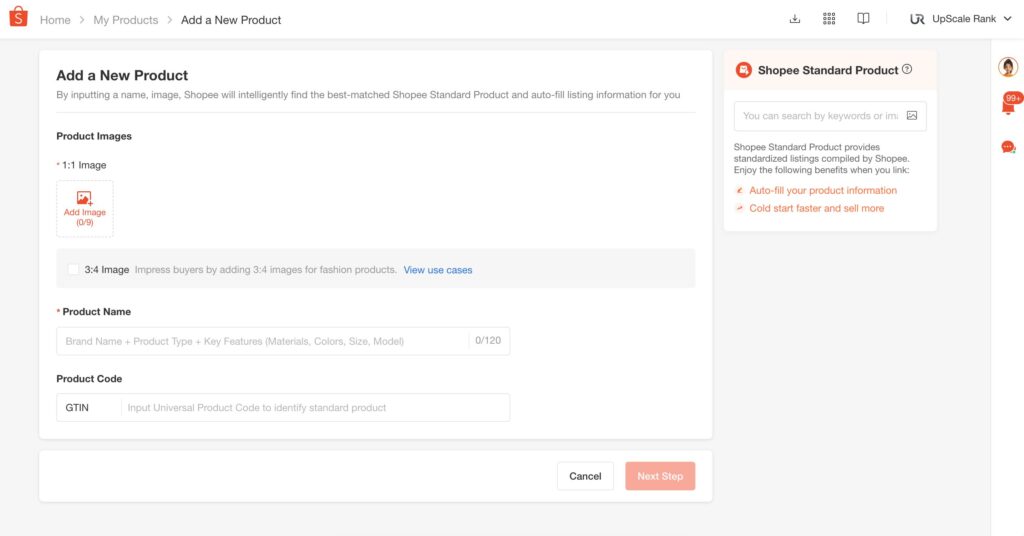Enable the 3:4 Image checkbox
The height and width of the screenshot is (536, 1024).
tap(73, 270)
